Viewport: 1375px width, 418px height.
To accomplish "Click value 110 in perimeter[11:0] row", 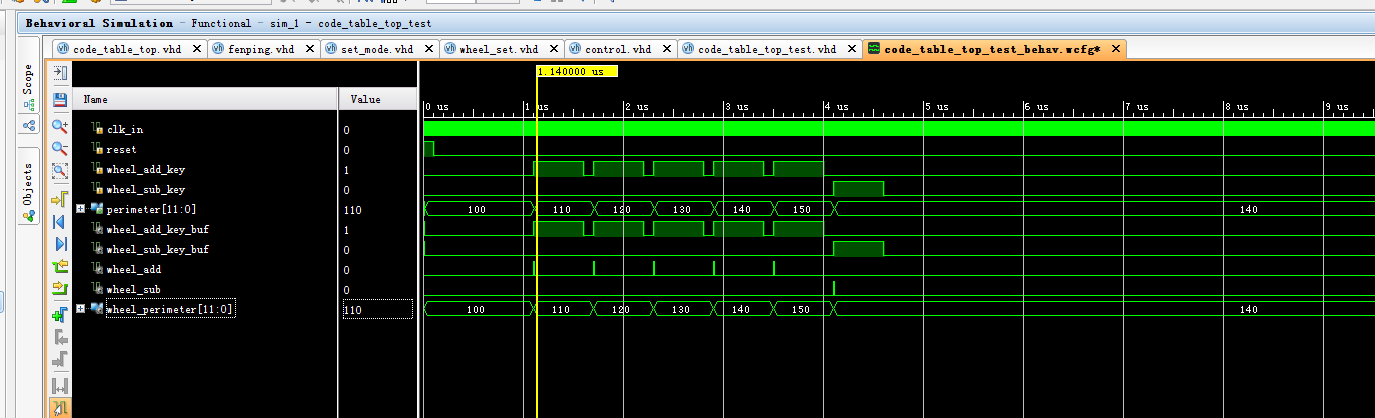I will click(x=352, y=210).
